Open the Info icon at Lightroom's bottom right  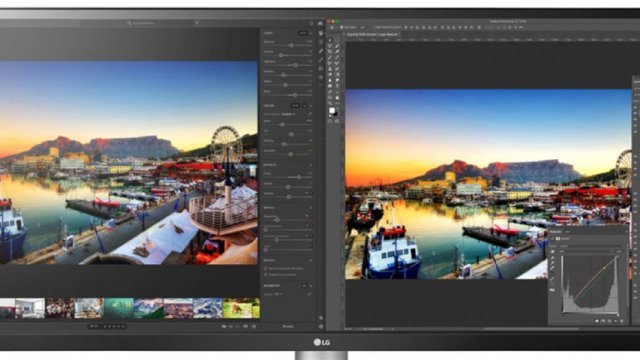pos(321,327)
